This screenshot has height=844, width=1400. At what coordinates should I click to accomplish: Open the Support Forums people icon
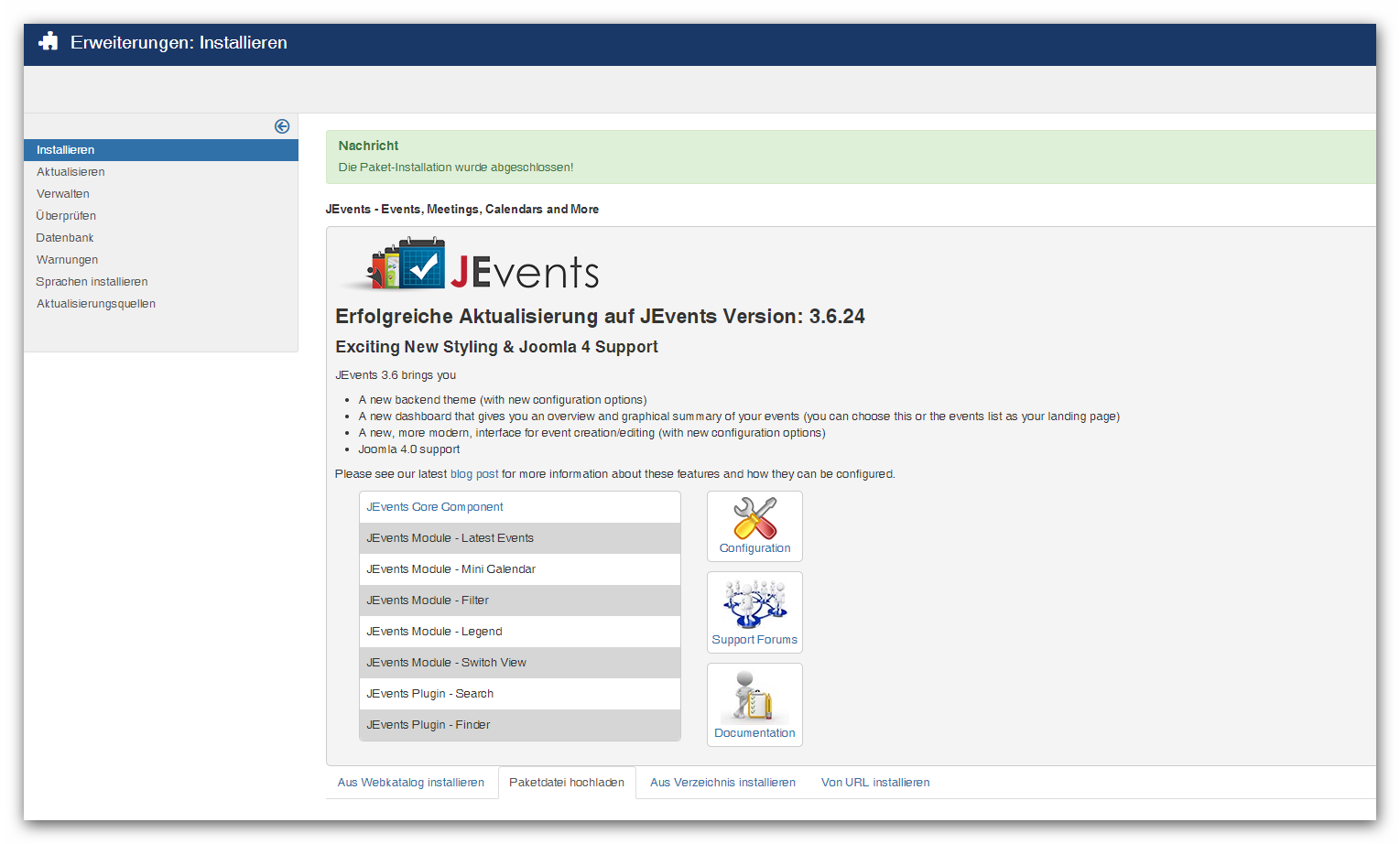coord(754,602)
